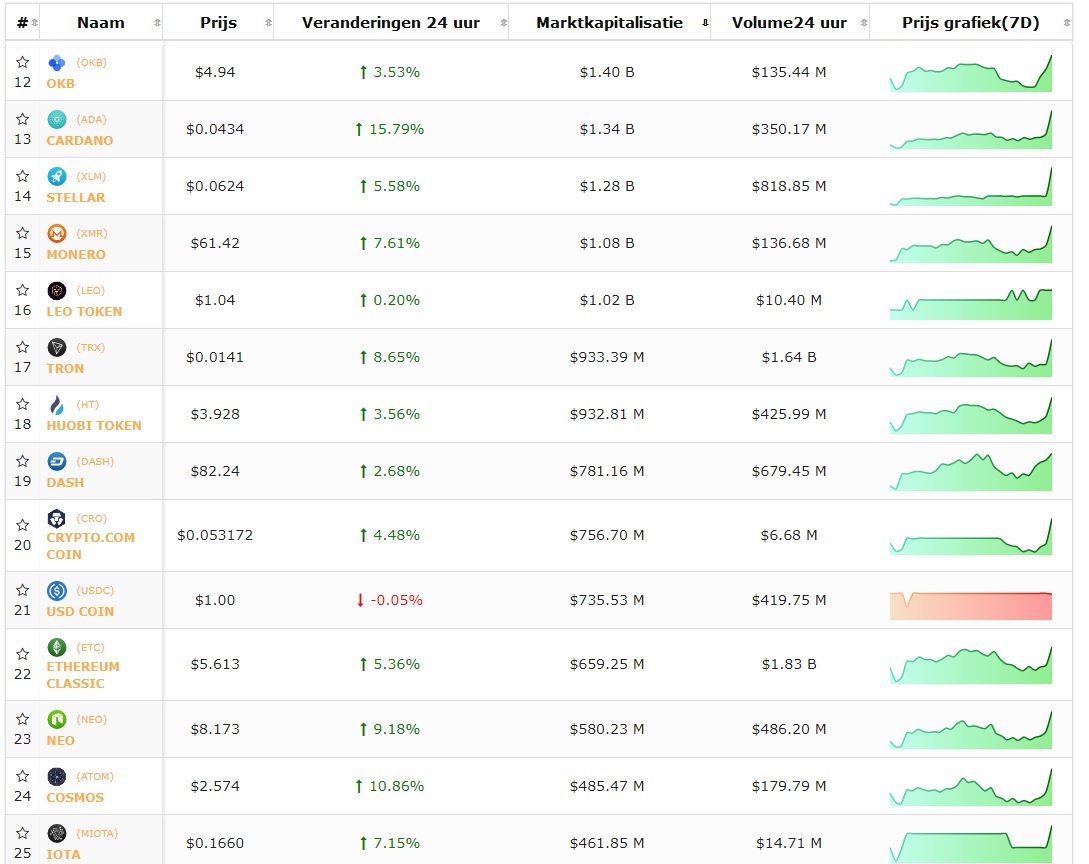Click the OKB coin logo icon
The width and height of the screenshot is (1089, 864).
[x=57, y=63]
